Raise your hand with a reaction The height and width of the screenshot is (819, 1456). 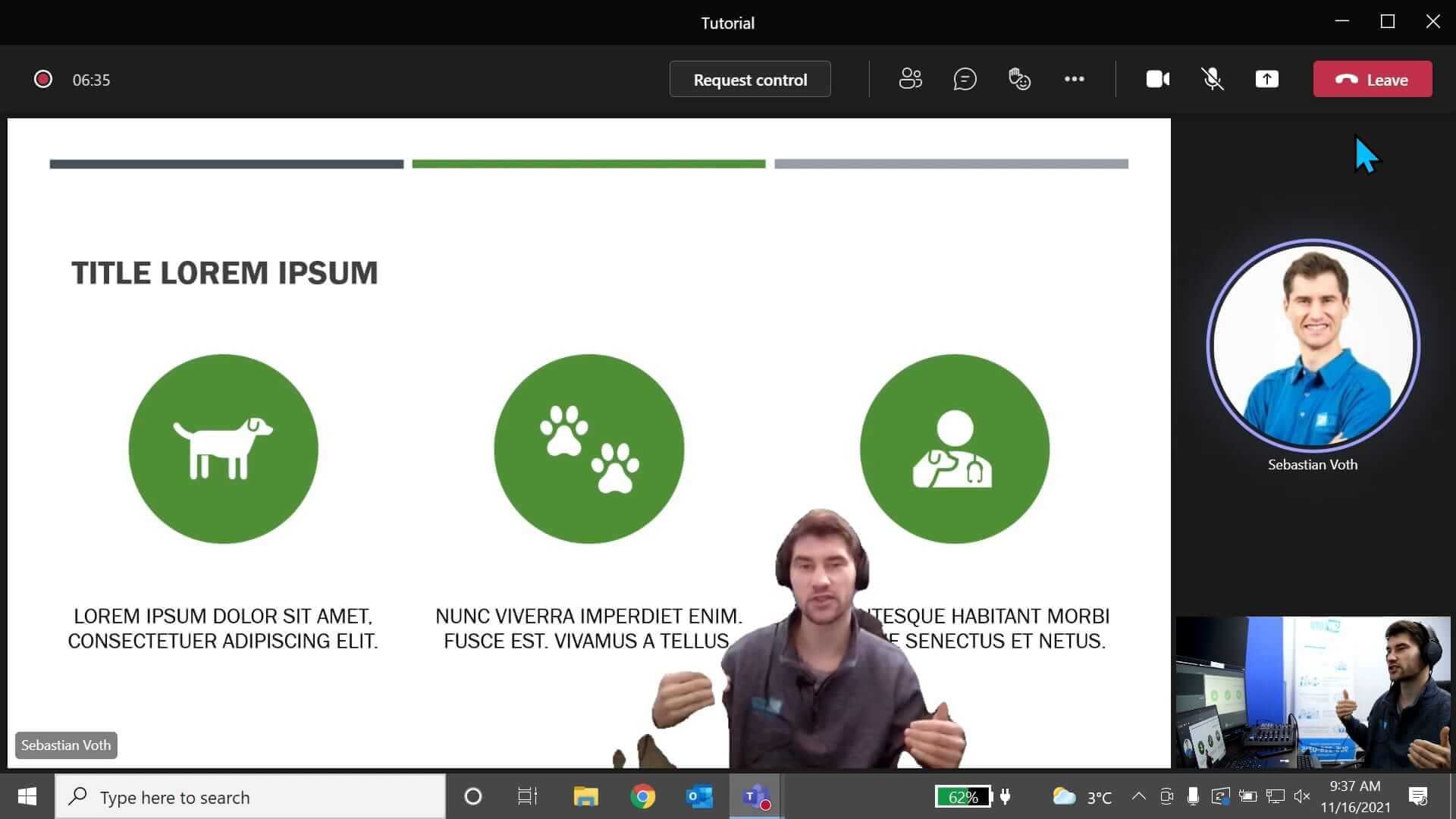click(x=1019, y=79)
